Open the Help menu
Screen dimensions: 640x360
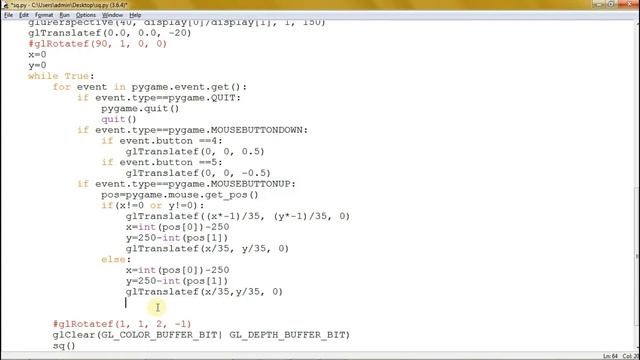(x=135, y=15)
